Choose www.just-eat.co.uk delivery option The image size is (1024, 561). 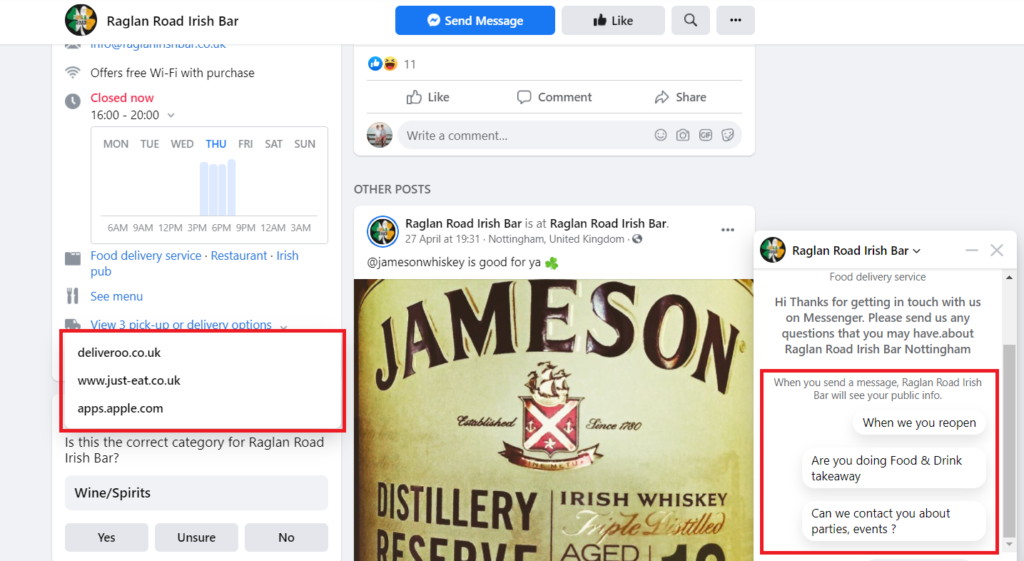pos(129,380)
